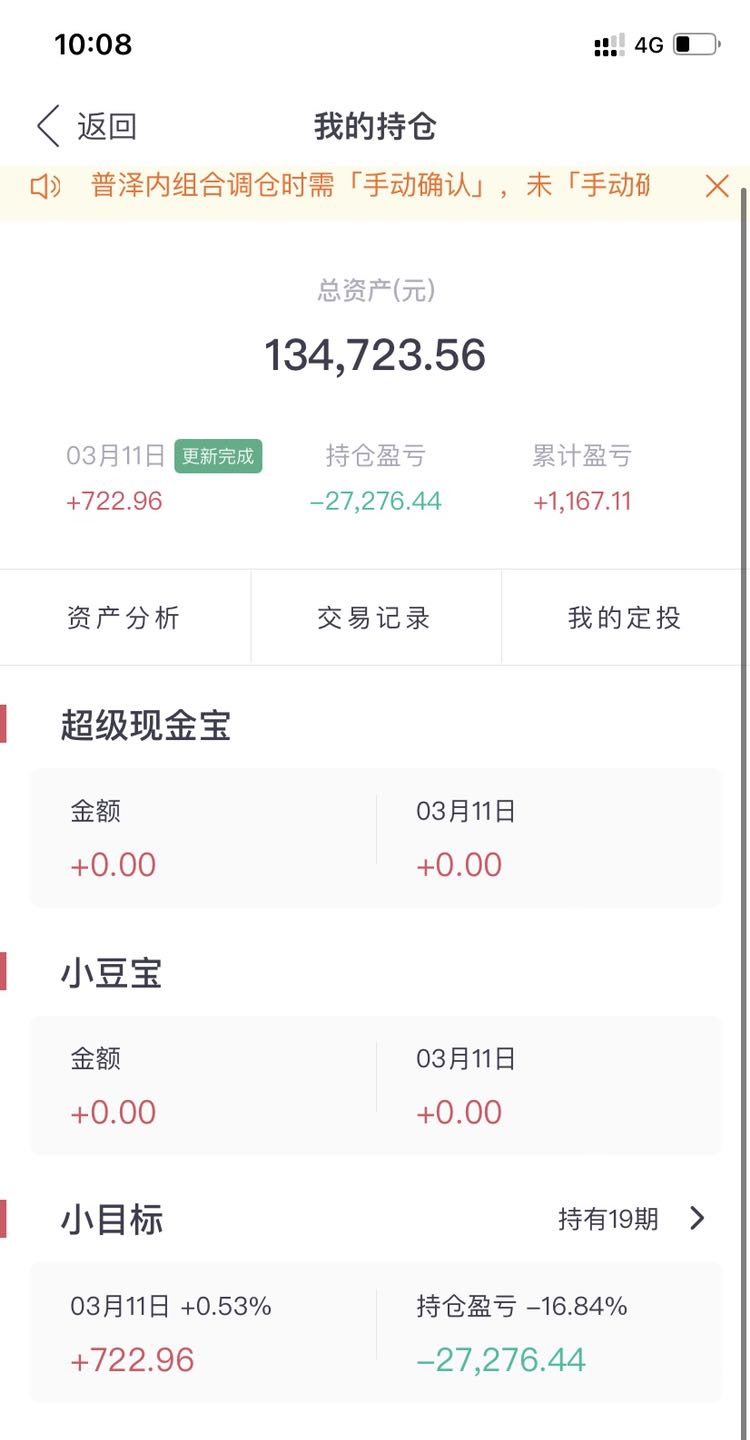This screenshot has width=750, height=1440.
Task: Tap the back arrow icon
Action: click(x=48, y=127)
